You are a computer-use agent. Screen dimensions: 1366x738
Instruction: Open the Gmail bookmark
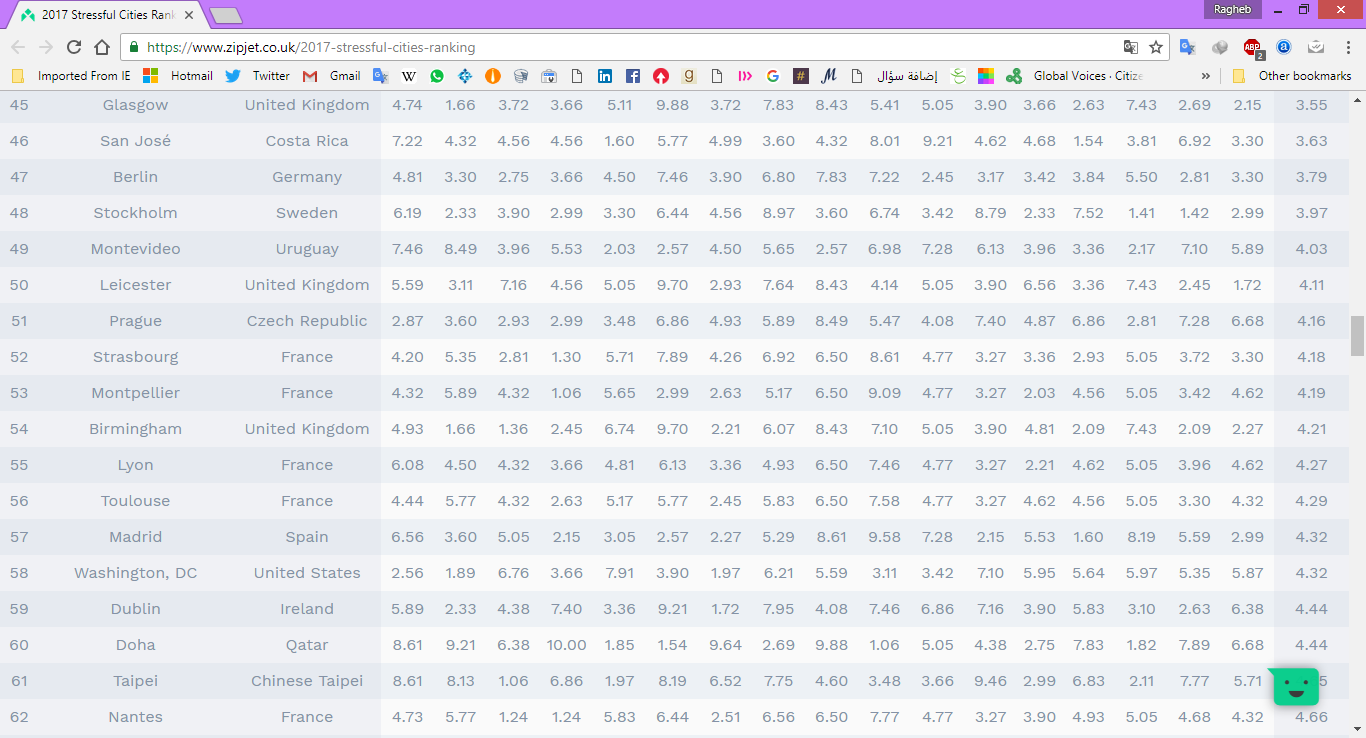332,76
